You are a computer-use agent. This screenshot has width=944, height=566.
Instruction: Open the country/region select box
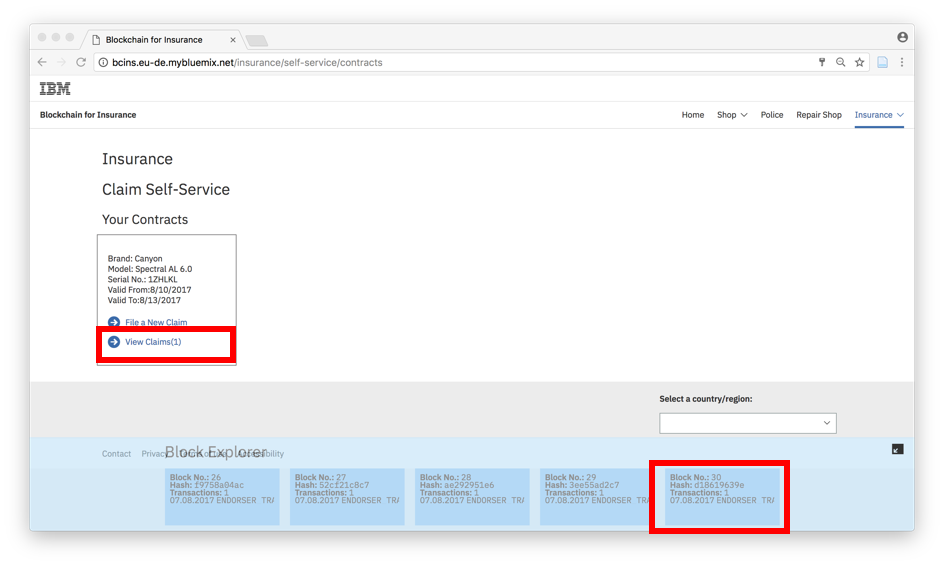[x=748, y=423]
